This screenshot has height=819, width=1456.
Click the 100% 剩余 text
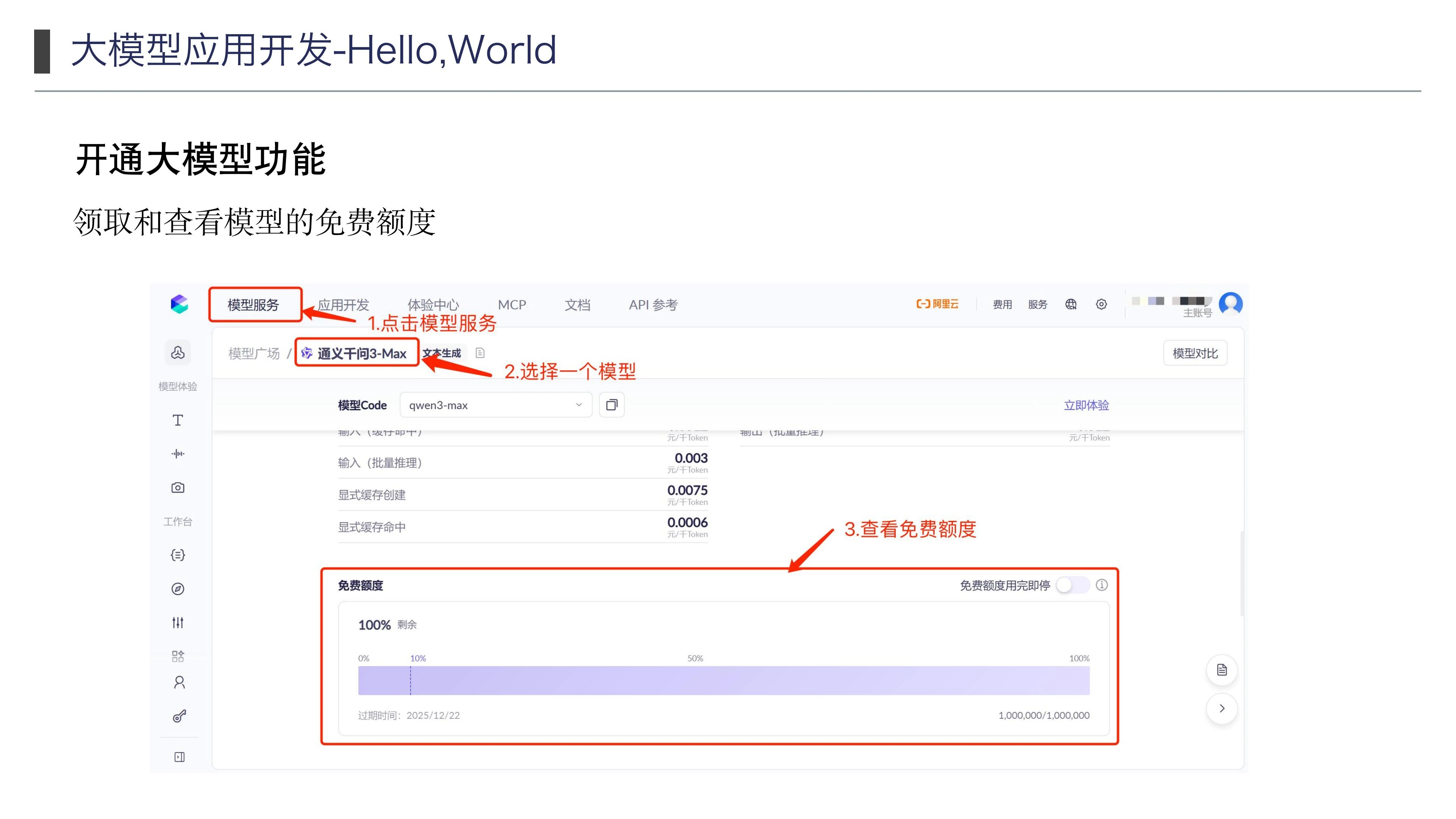[387, 625]
